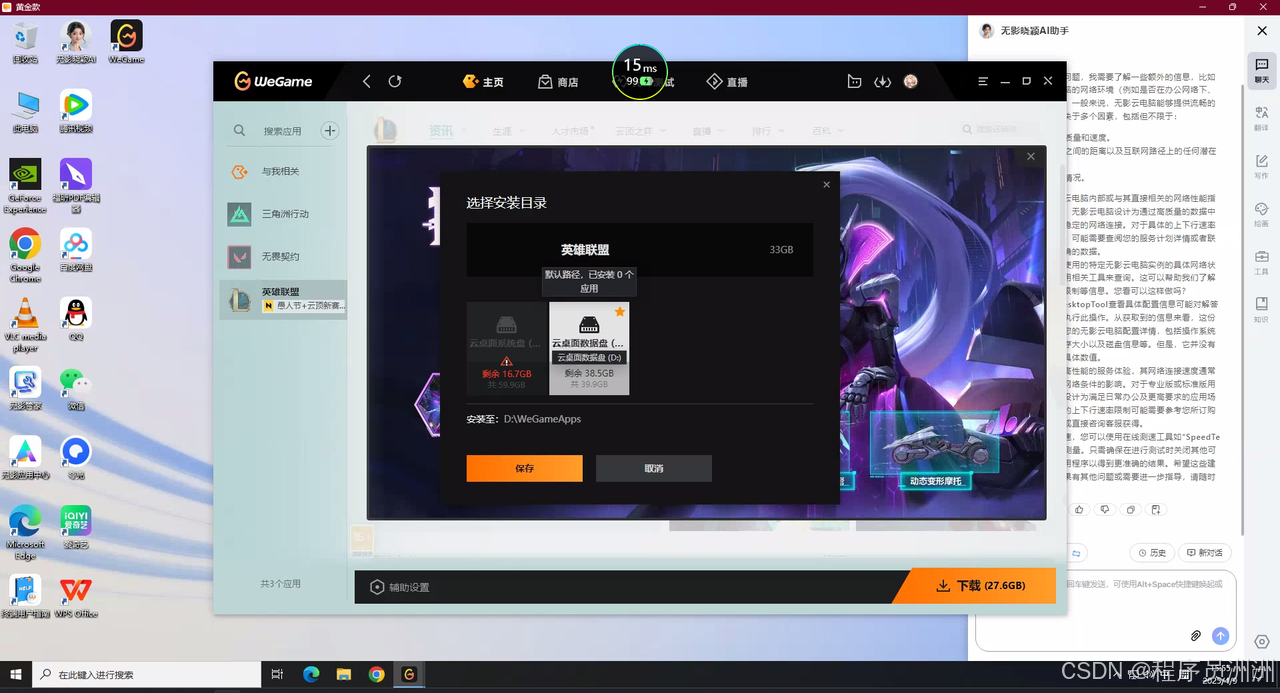
Task: Click the thumbs-up icon under AI reply
Action: coord(1079,509)
